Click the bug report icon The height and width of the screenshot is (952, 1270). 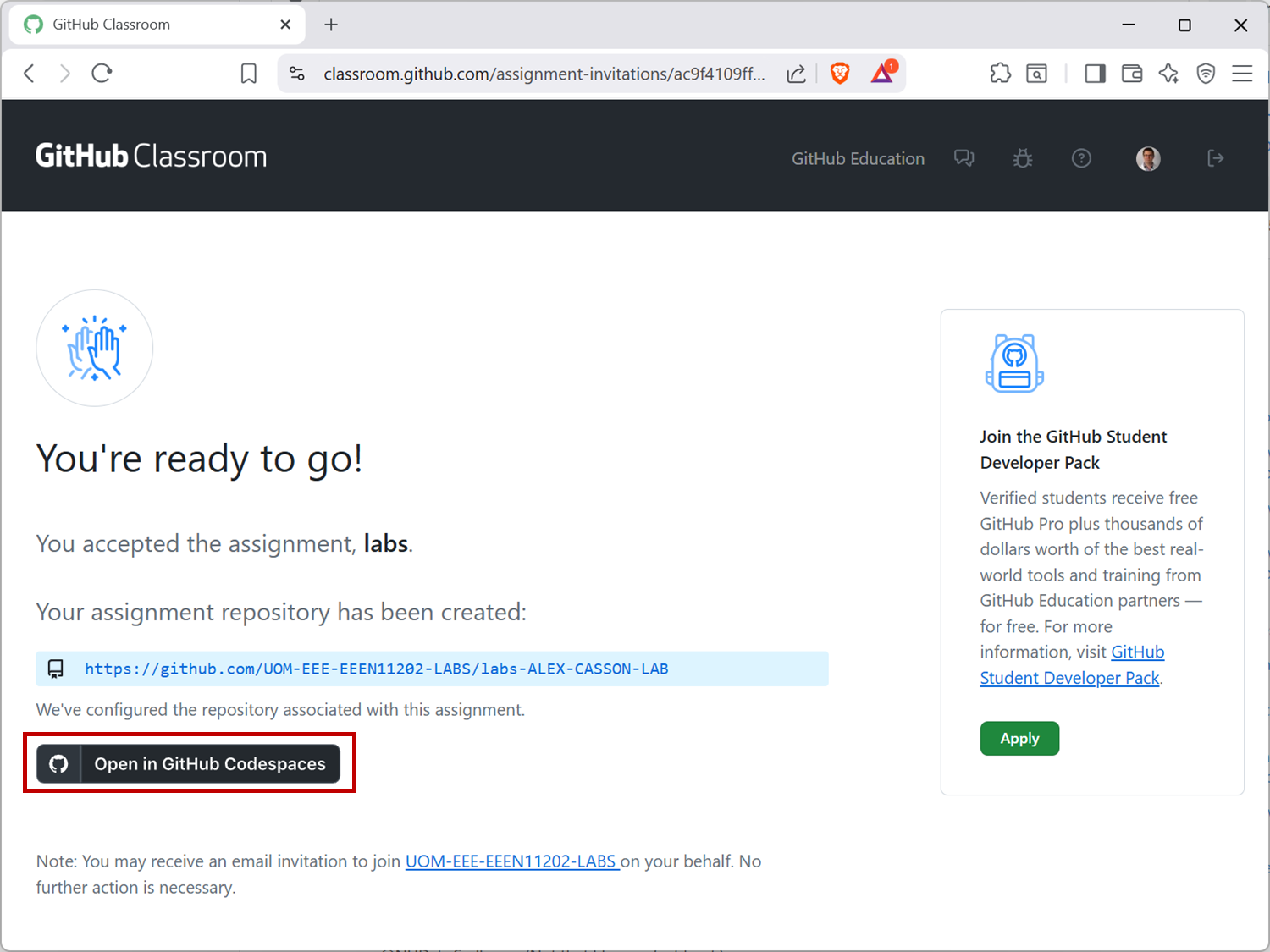coord(1023,158)
